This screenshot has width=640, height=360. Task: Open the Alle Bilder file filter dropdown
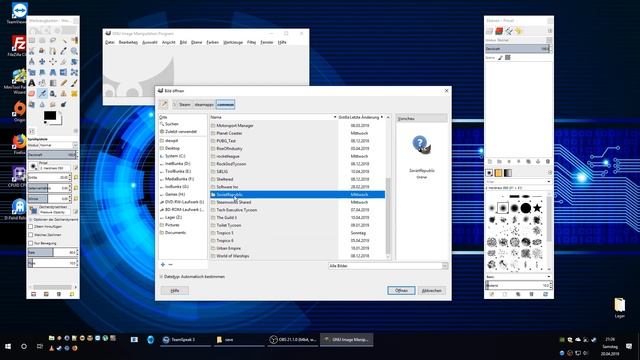[x=388, y=266]
